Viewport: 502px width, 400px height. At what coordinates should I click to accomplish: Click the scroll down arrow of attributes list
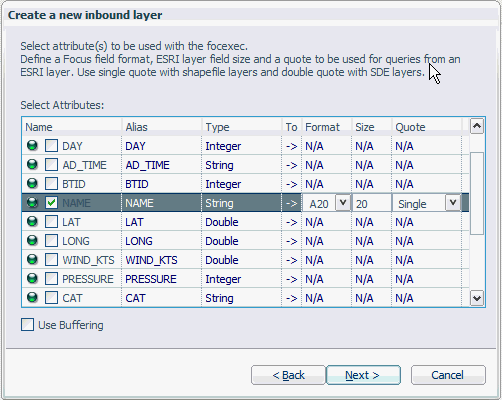(477, 298)
